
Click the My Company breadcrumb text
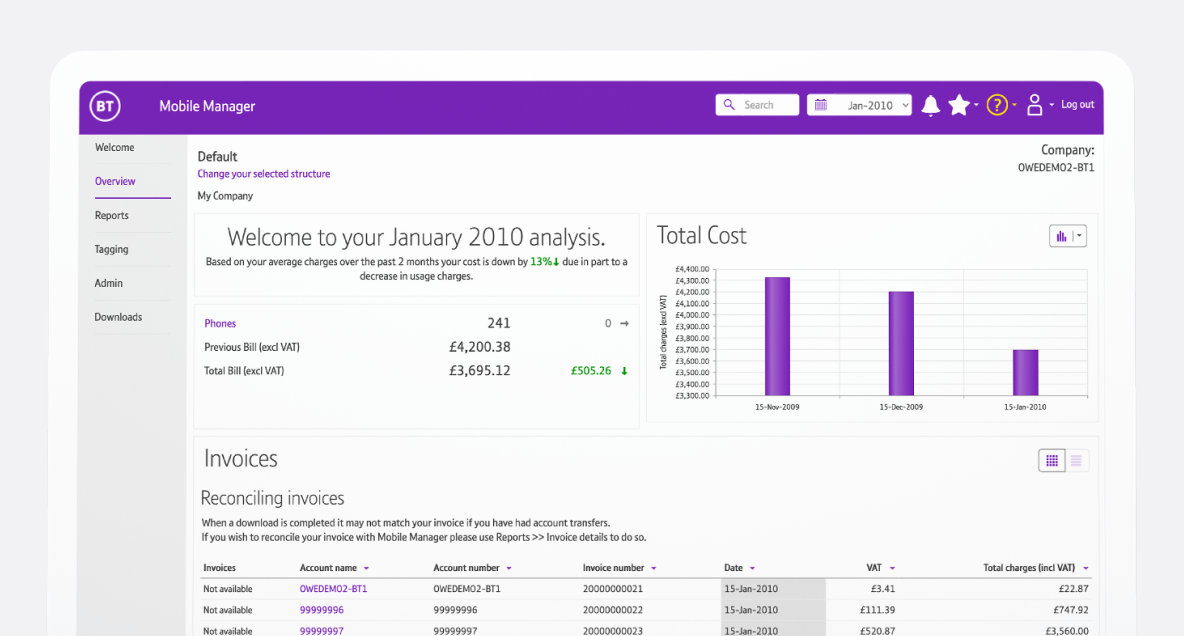click(225, 196)
